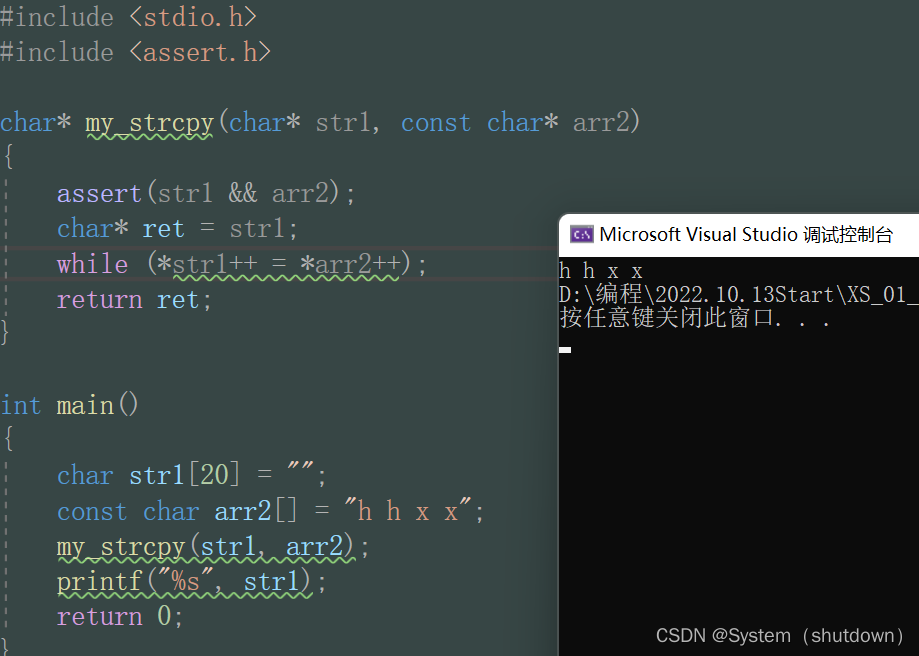
Task: Click the printf("%s", str1) statement
Action: (191, 582)
